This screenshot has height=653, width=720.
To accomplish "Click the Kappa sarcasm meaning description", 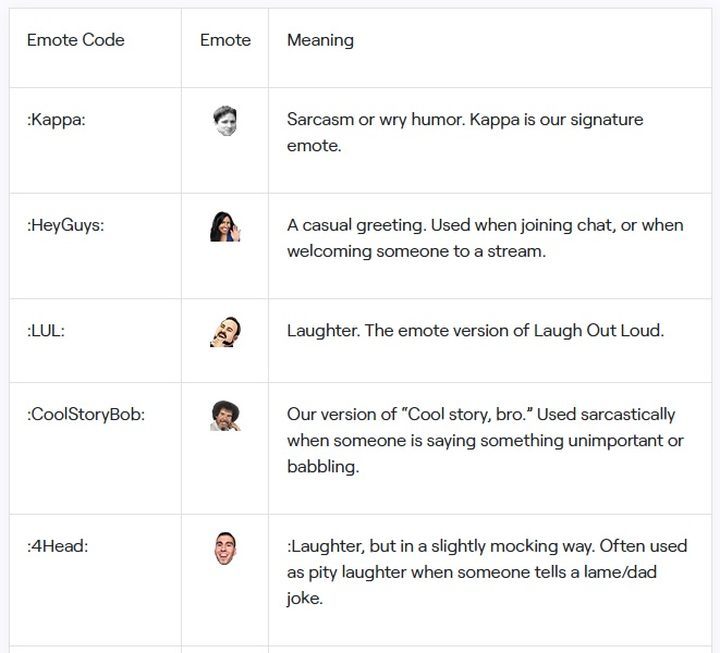I will 465,132.
